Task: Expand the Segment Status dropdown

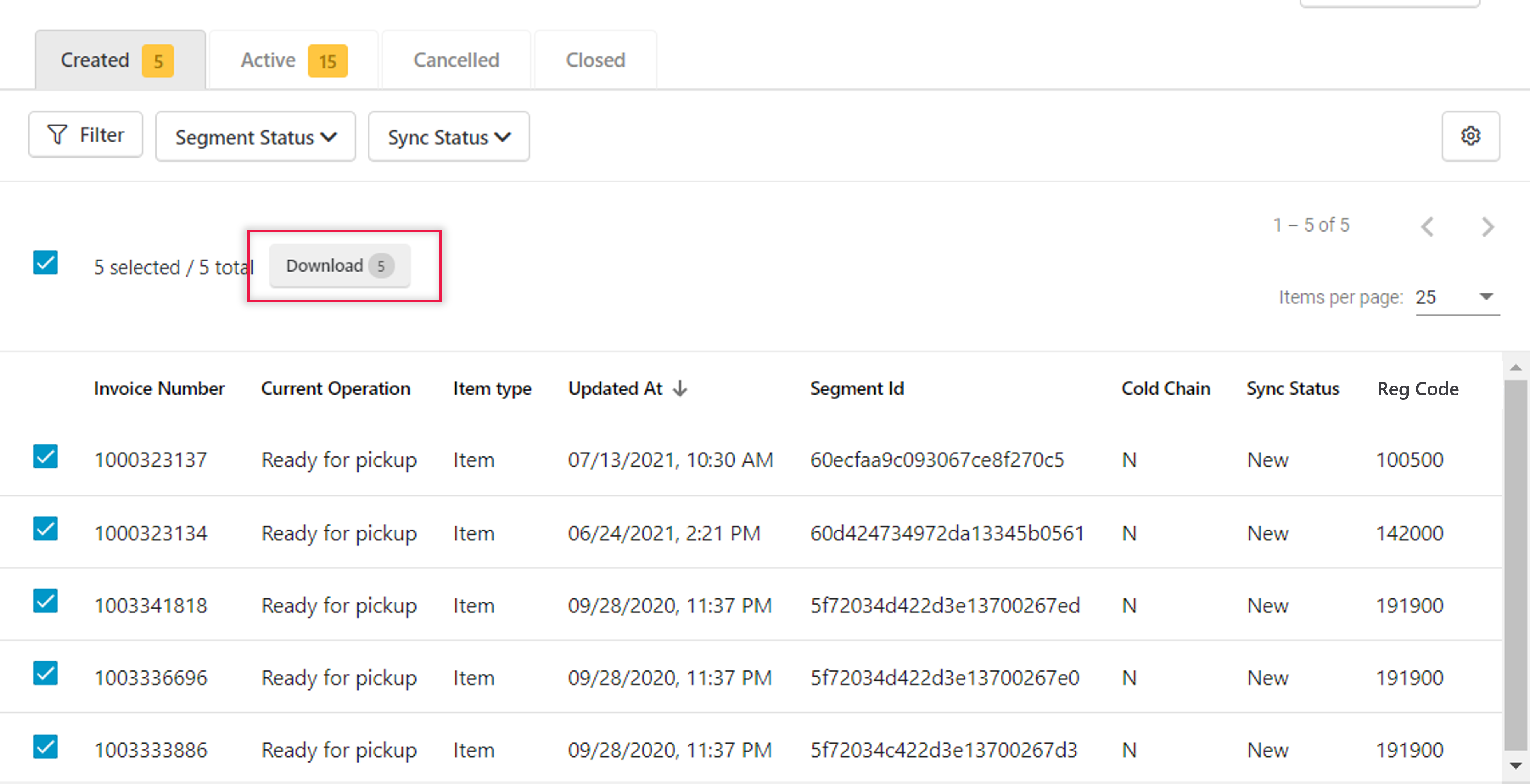Action: tap(255, 137)
